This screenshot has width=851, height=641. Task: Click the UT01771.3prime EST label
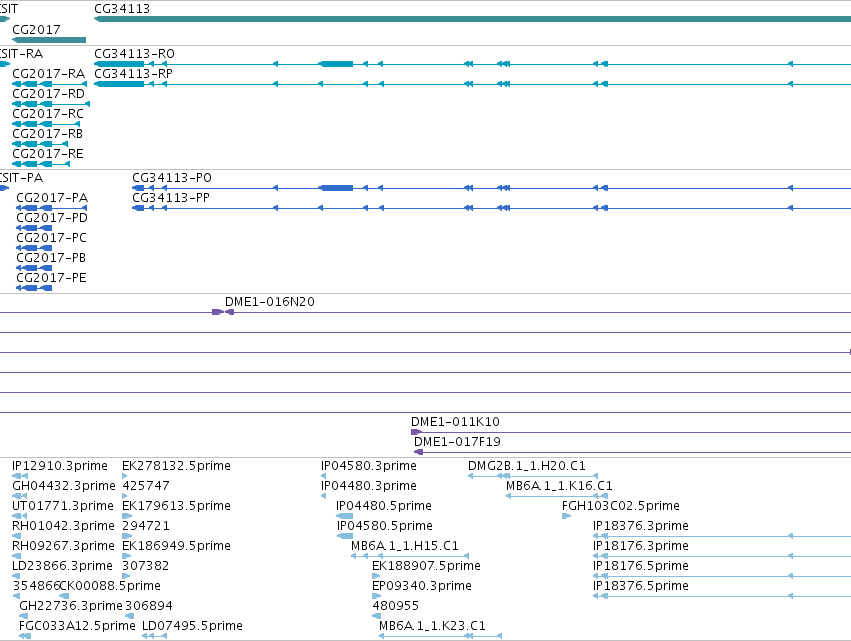tap(62, 506)
